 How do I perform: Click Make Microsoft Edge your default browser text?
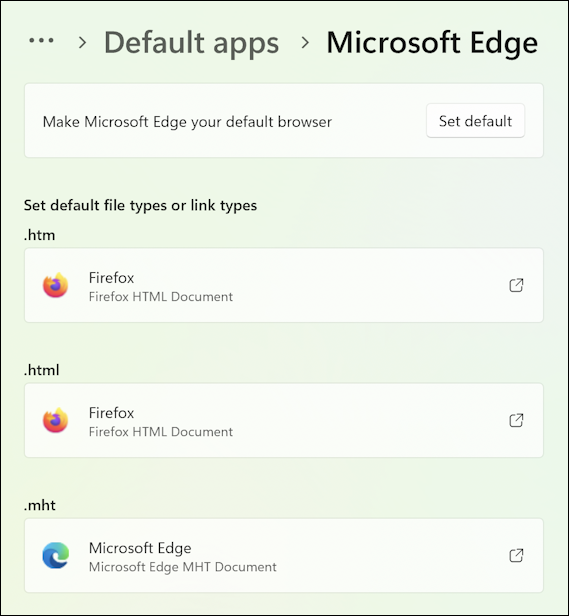click(187, 121)
